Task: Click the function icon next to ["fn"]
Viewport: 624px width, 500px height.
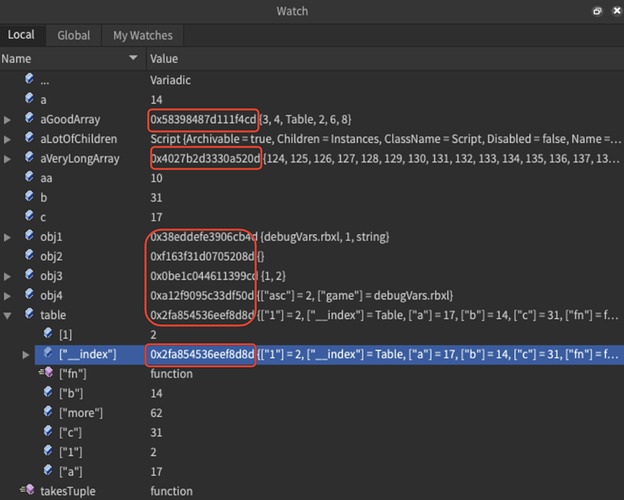Action: [46, 372]
